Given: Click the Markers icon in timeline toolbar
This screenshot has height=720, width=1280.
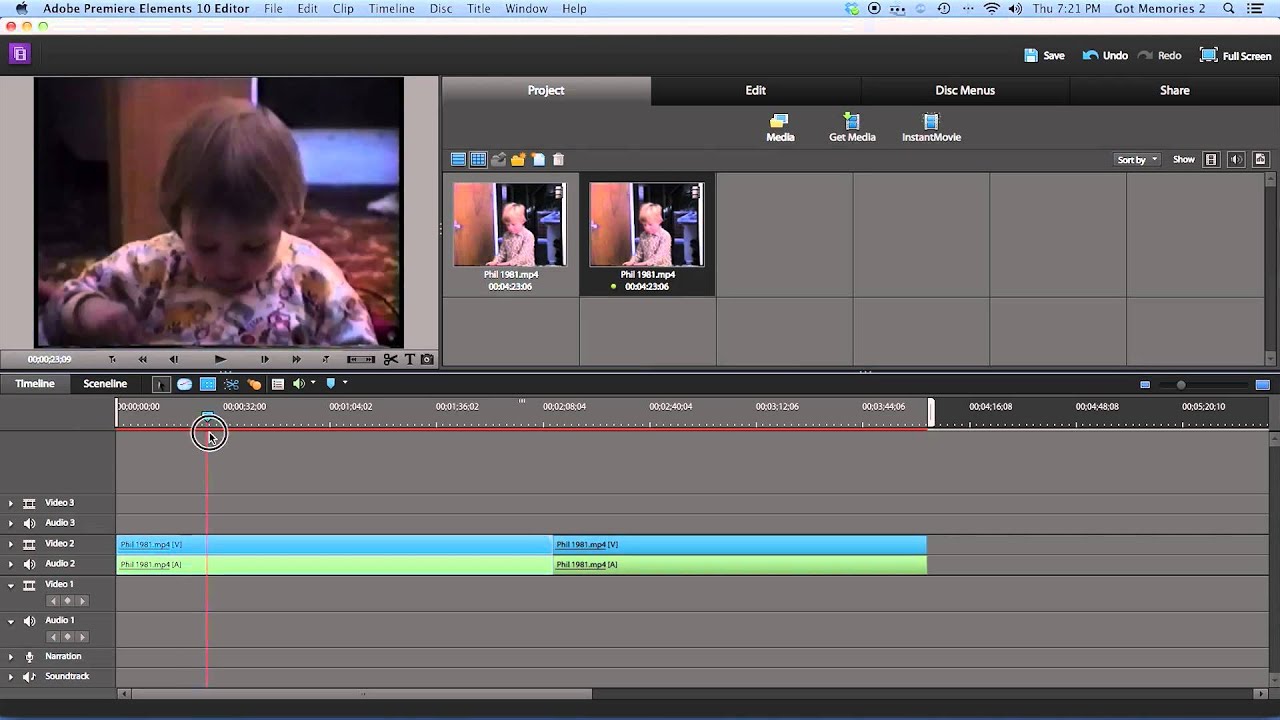Looking at the screenshot, I should click(330, 384).
